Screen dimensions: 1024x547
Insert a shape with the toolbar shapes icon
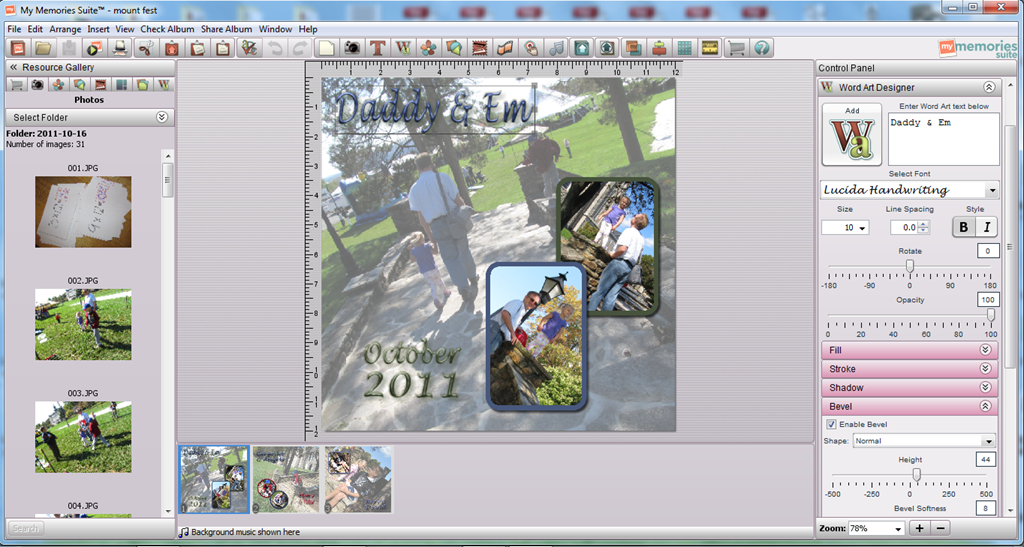pyautogui.click(x=454, y=48)
